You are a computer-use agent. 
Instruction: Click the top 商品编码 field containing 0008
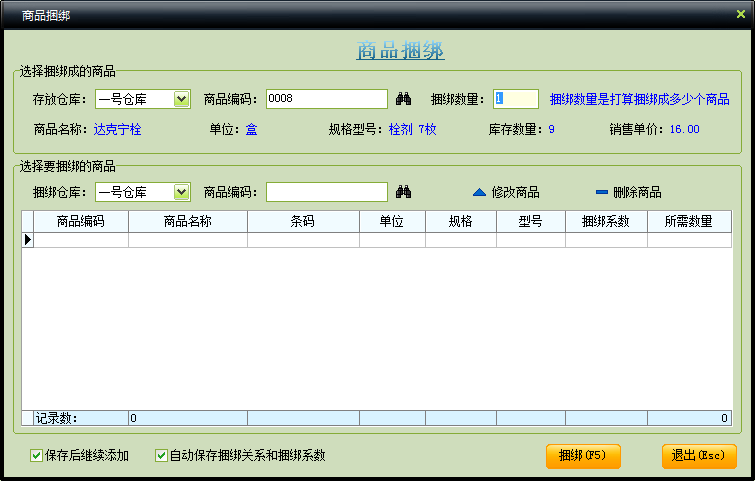[x=326, y=99]
